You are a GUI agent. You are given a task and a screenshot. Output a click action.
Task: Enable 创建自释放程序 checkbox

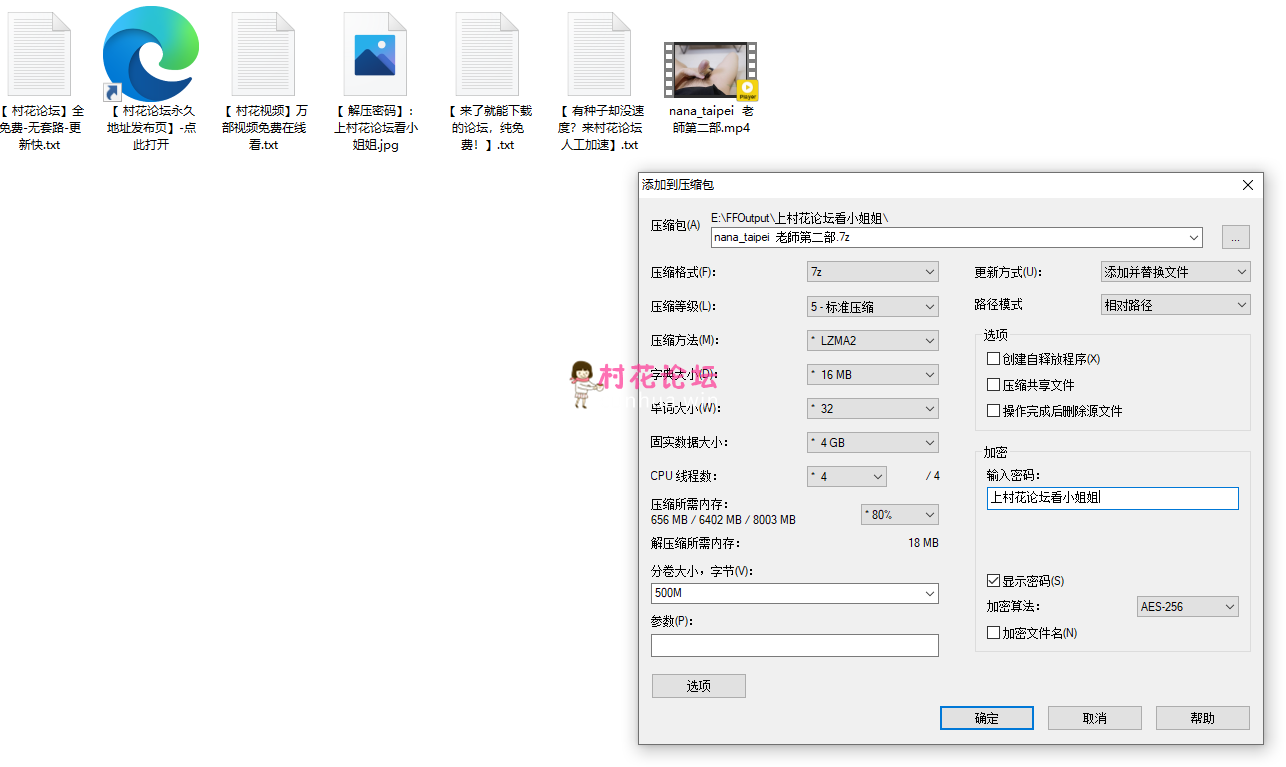click(993, 359)
